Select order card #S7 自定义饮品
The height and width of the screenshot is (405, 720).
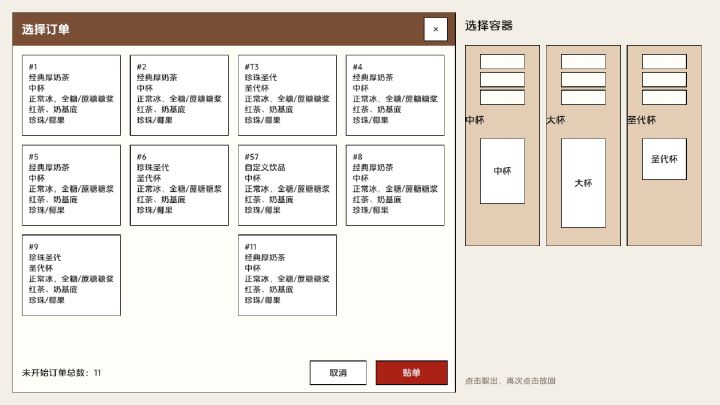[x=287, y=185]
